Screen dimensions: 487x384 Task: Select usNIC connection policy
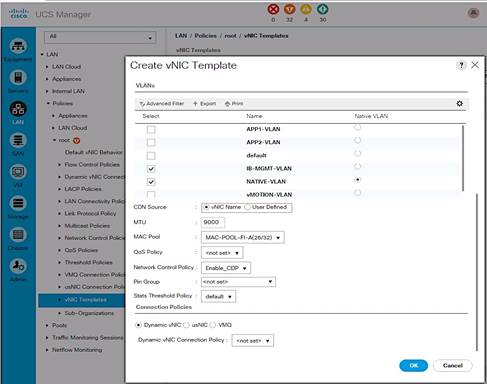click(x=186, y=325)
